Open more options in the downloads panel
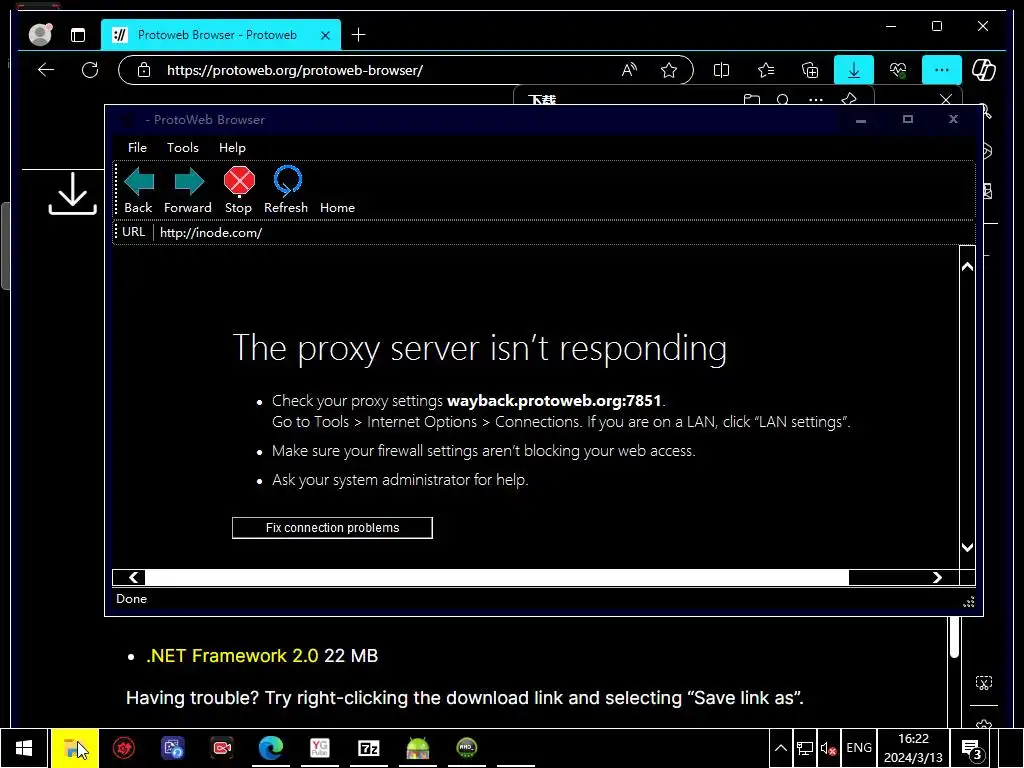The height and width of the screenshot is (768, 1024). point(816,99)
